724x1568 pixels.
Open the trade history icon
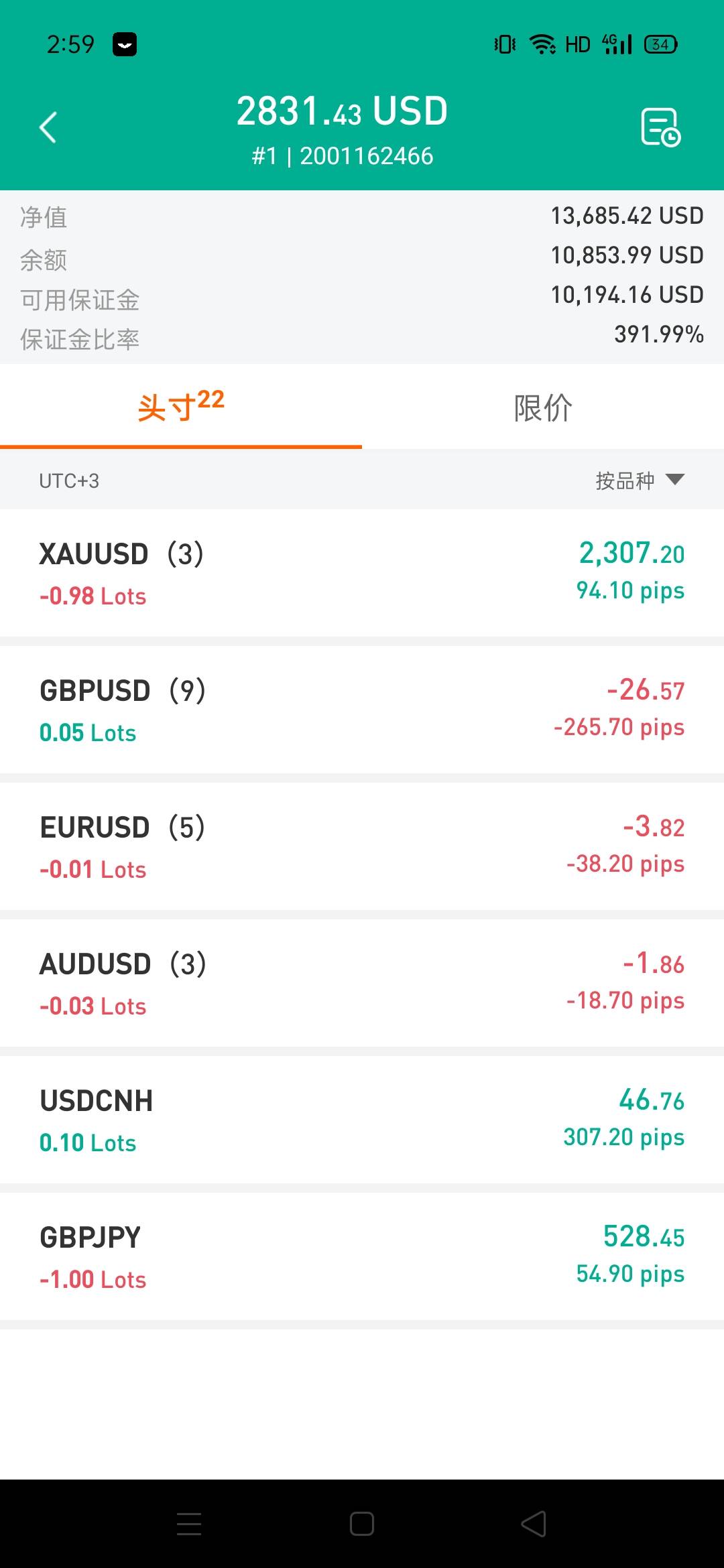click(x=660, y=127)
